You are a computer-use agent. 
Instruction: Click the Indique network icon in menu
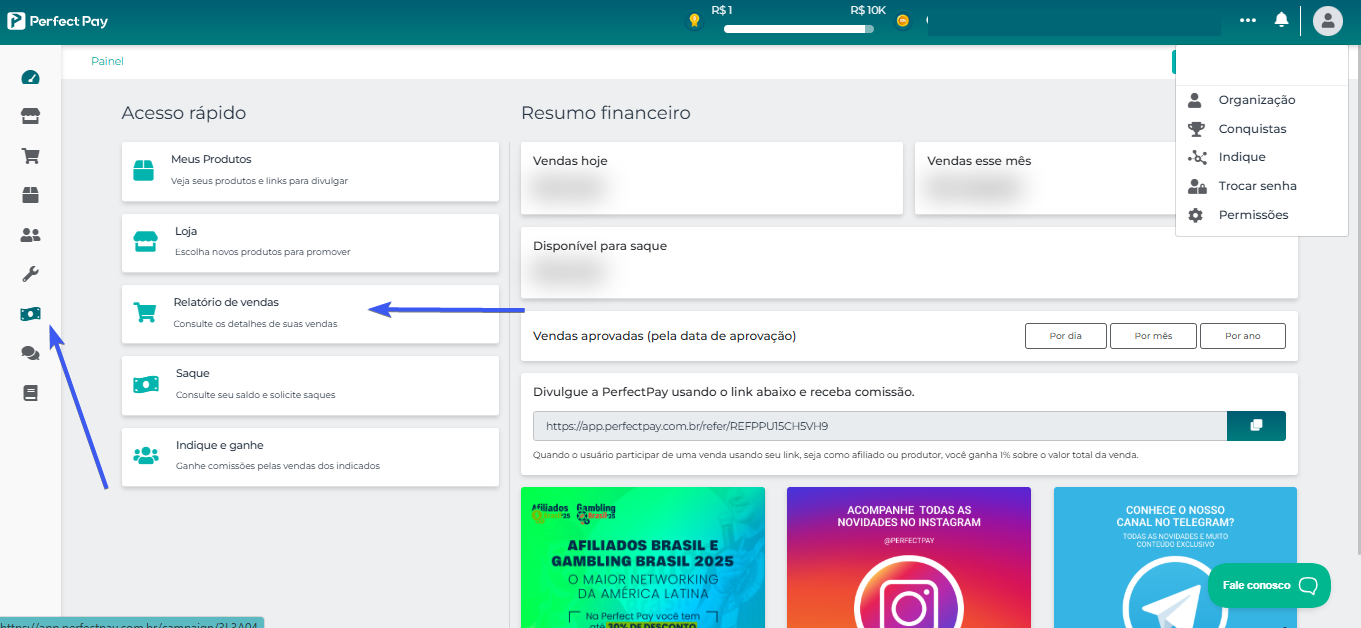point(1197,157)
